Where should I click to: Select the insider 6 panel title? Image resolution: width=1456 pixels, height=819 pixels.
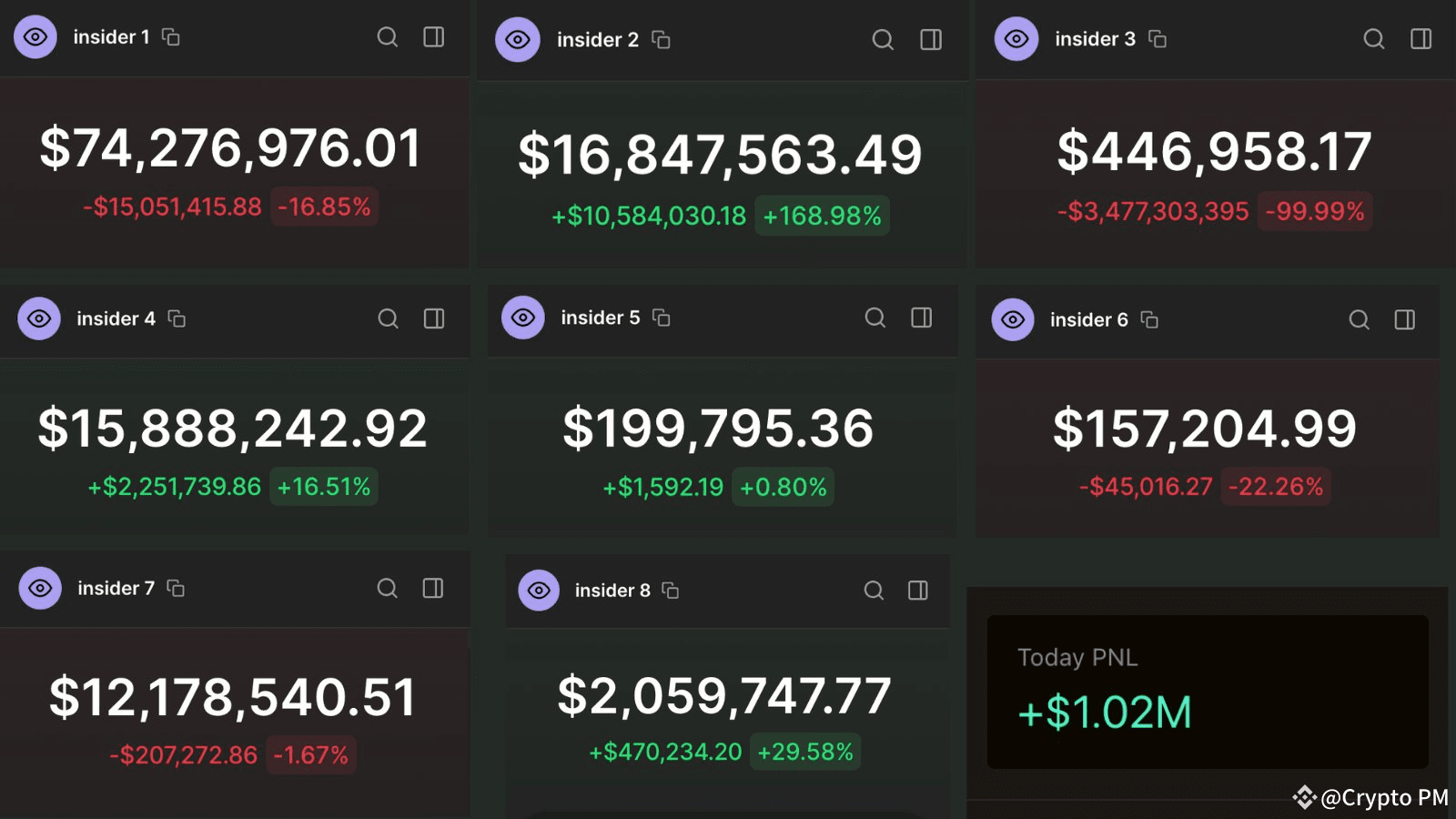click(x=1088, y=320)
